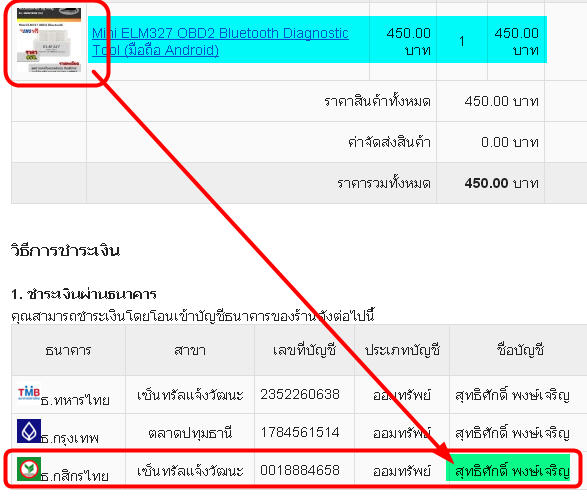Click the ค่าจัดส่งสินค้า label
The height and width of the screenshot is (497, 587).
pos(389,142)
